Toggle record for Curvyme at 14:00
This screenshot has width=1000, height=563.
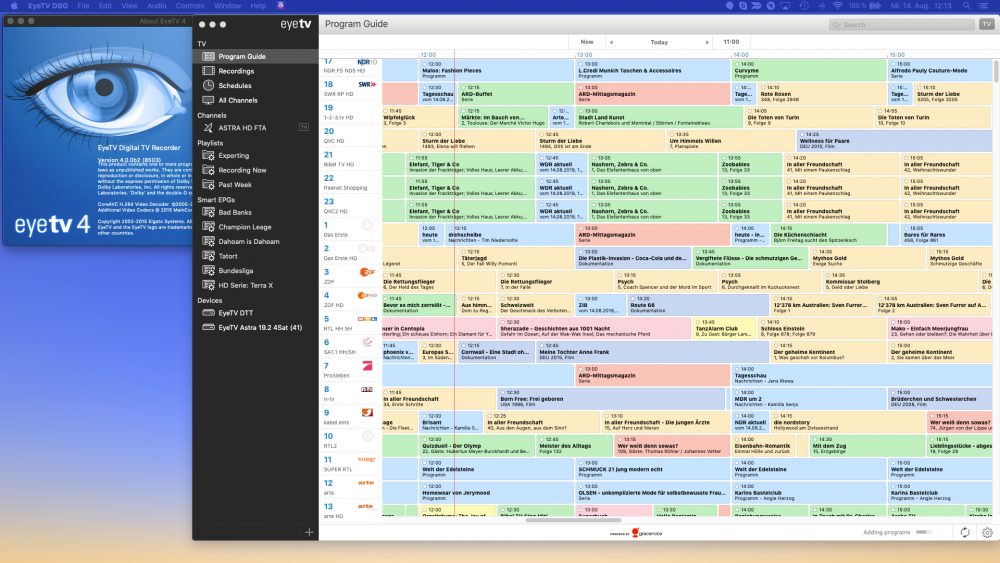(737, 64)
